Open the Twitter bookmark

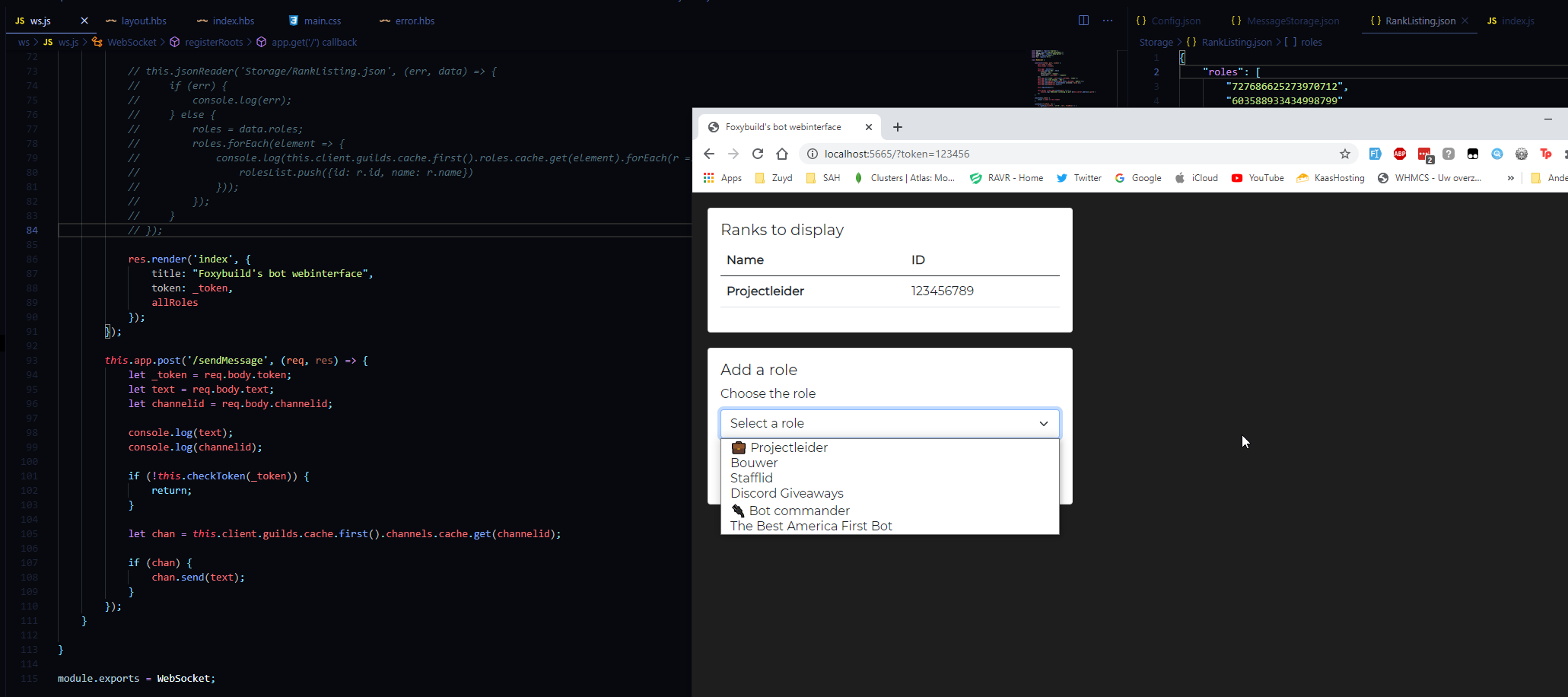(1079, 178)
